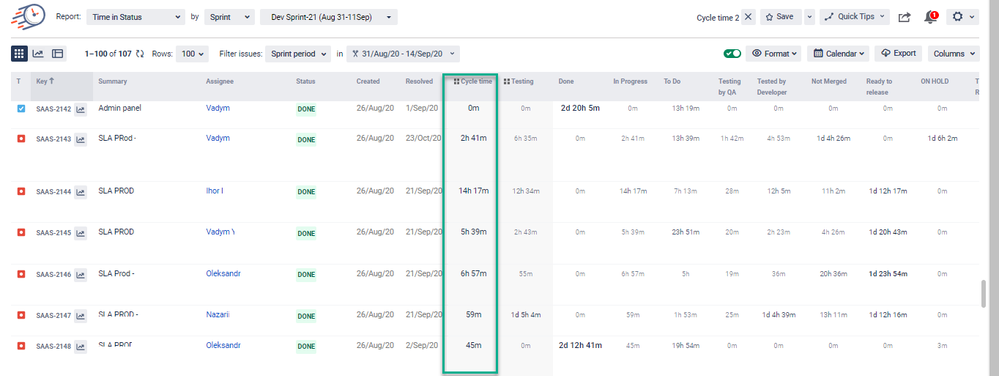Close the Cycle time 2 preset
The image size is (999, 376).
pos(748,17)
